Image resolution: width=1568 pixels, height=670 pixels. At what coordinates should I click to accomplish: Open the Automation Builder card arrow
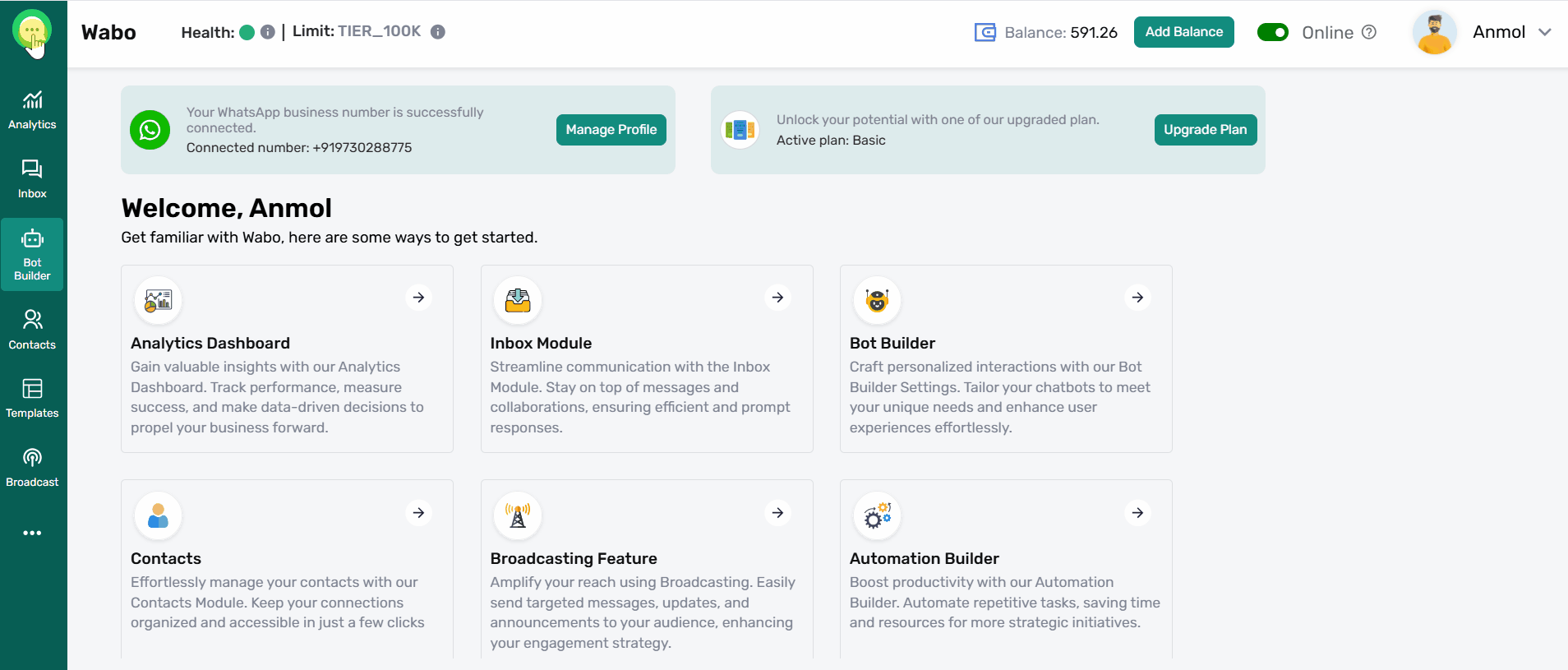pyautogui.click(x=1137, y=513)
